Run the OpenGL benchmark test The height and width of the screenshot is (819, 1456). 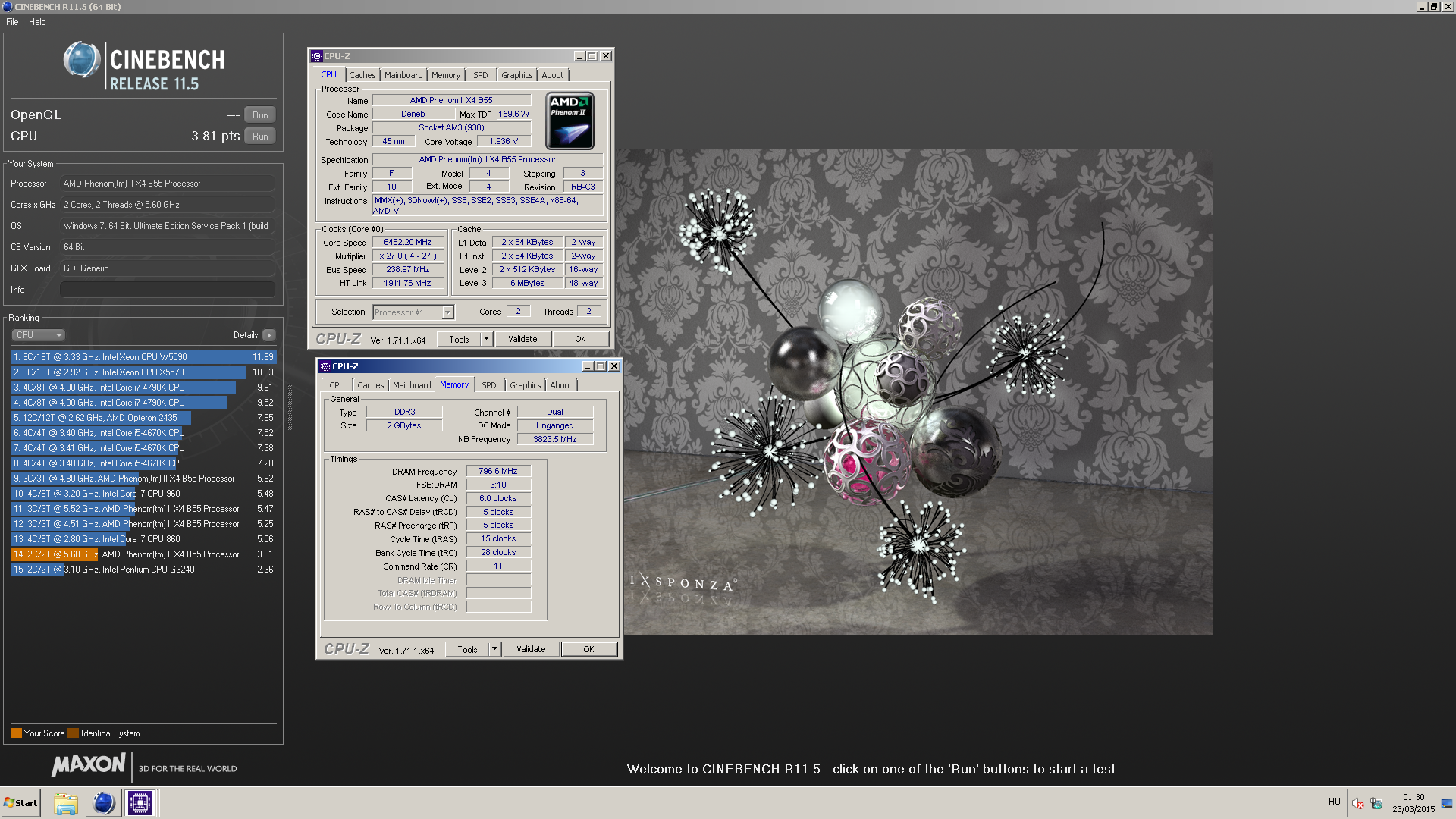tap(260, 115)
